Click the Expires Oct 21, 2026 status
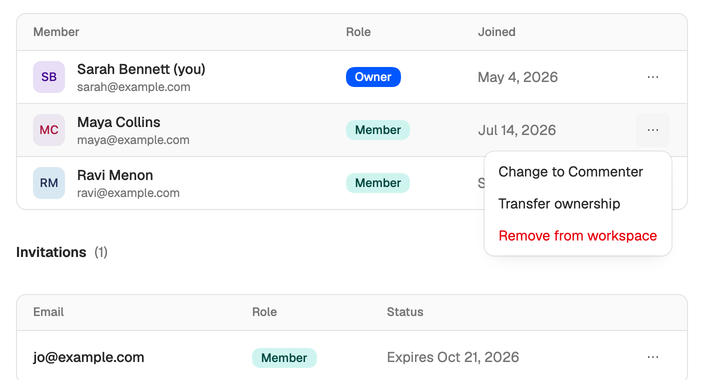704x380 pixels. point(453,357)
